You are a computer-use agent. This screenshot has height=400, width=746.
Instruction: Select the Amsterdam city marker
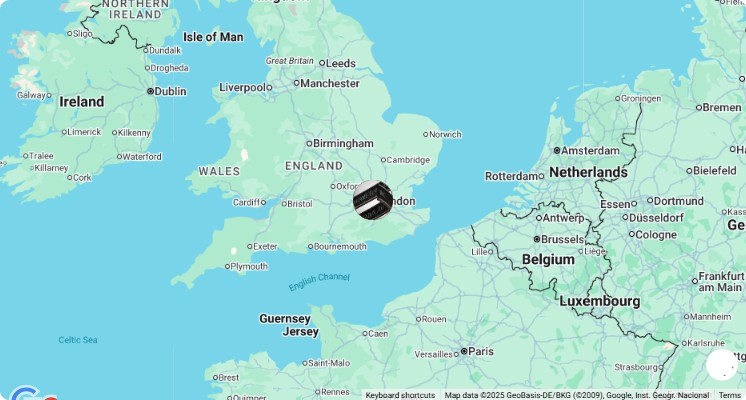[557, 150]
